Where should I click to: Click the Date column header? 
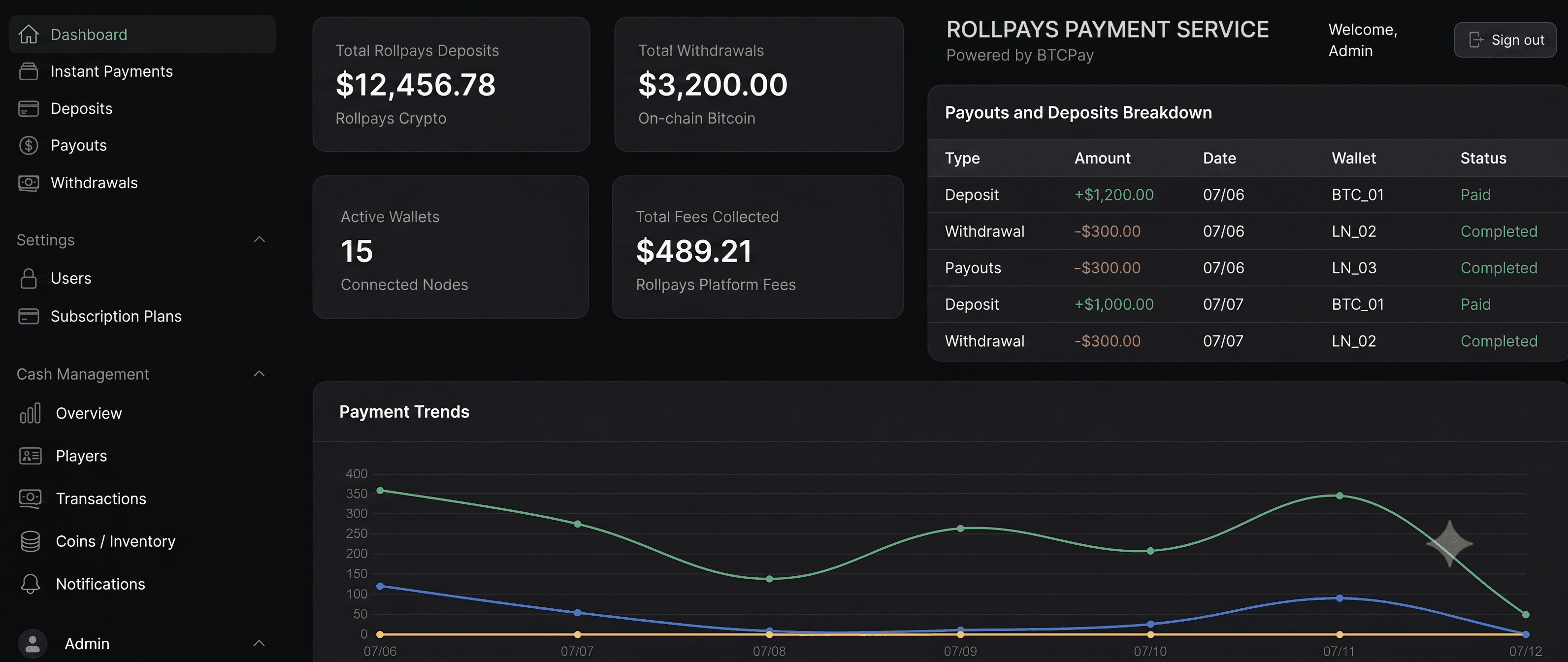point(1219,158)
